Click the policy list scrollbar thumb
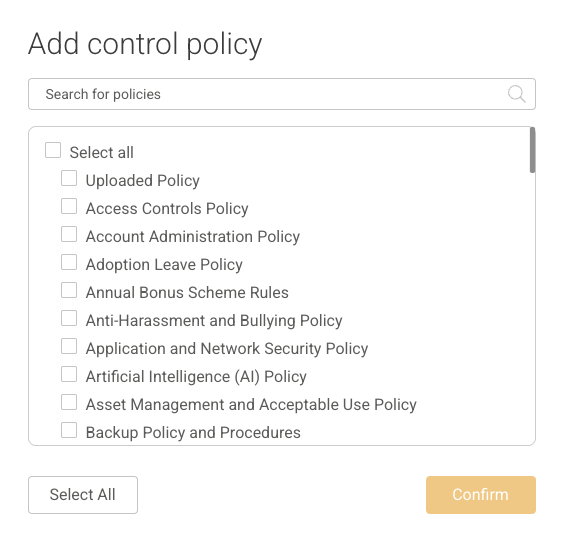The height and width of the screenshot is (543, 572). pos(533,150)
